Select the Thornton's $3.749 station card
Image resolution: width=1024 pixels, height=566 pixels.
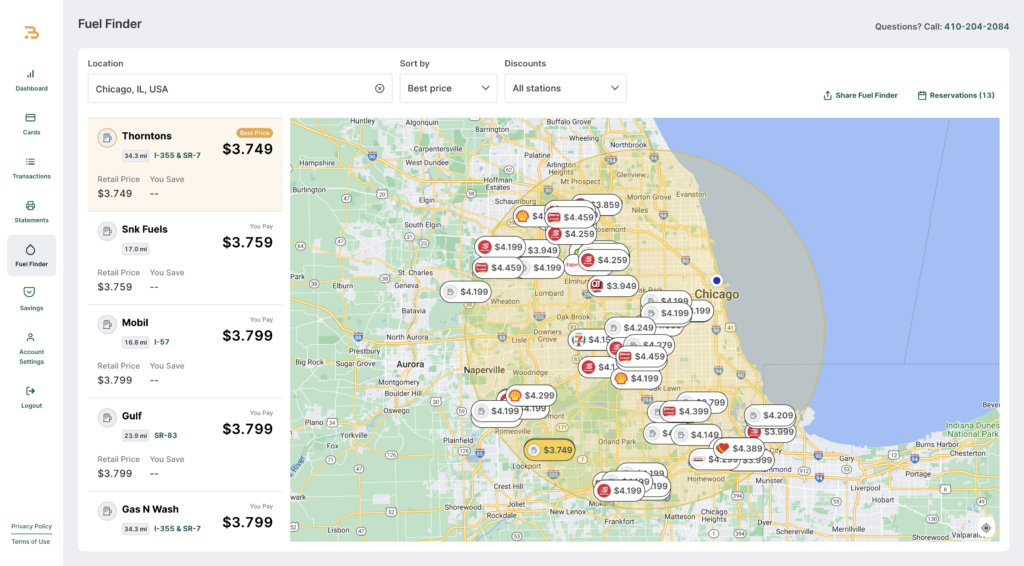coord(185,165)
